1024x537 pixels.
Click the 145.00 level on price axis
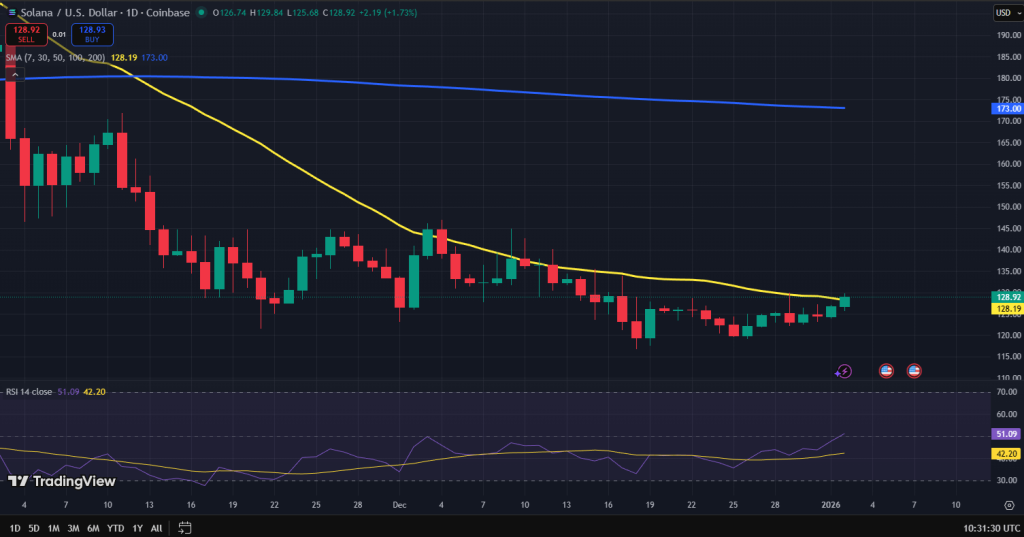point(1008,228)
